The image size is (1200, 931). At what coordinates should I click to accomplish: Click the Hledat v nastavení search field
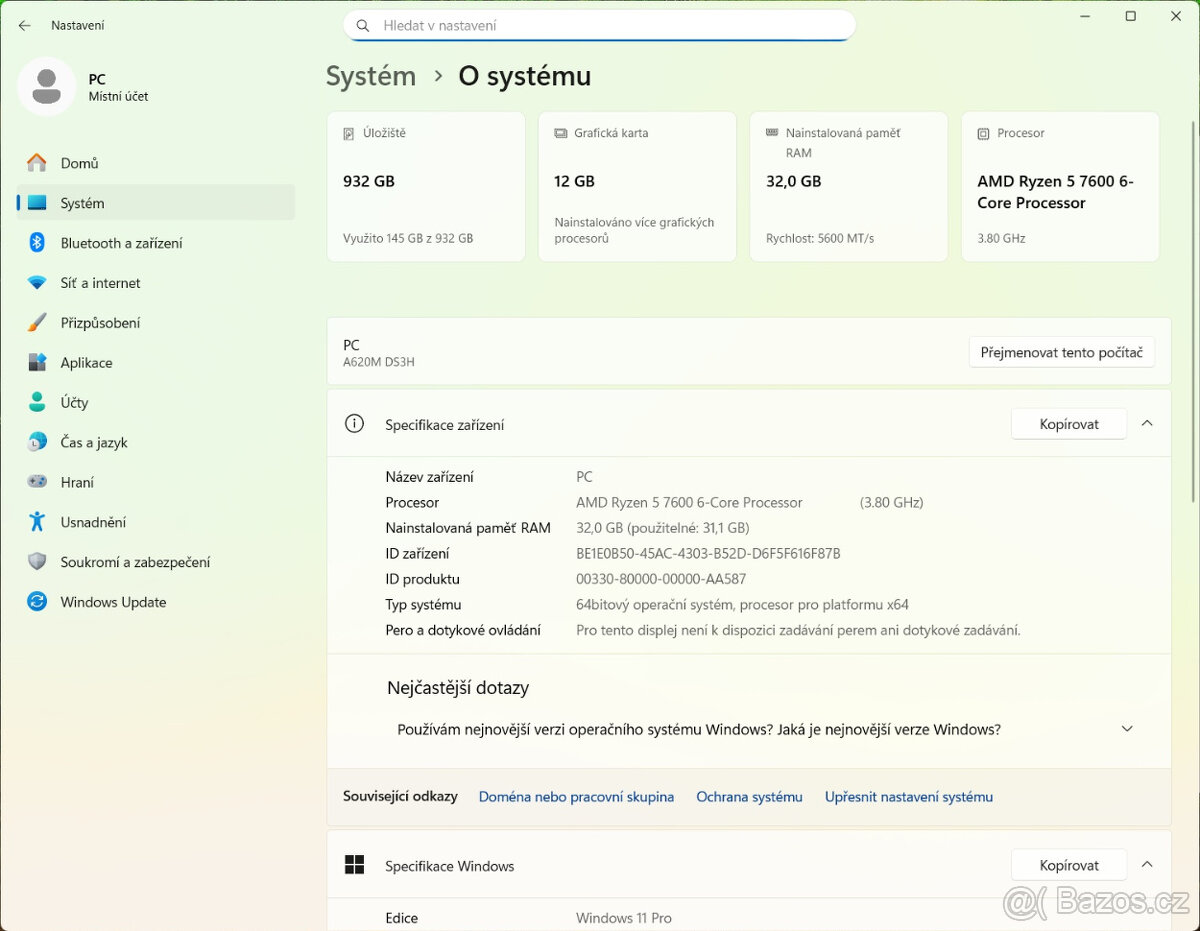[x=600, y=26]
